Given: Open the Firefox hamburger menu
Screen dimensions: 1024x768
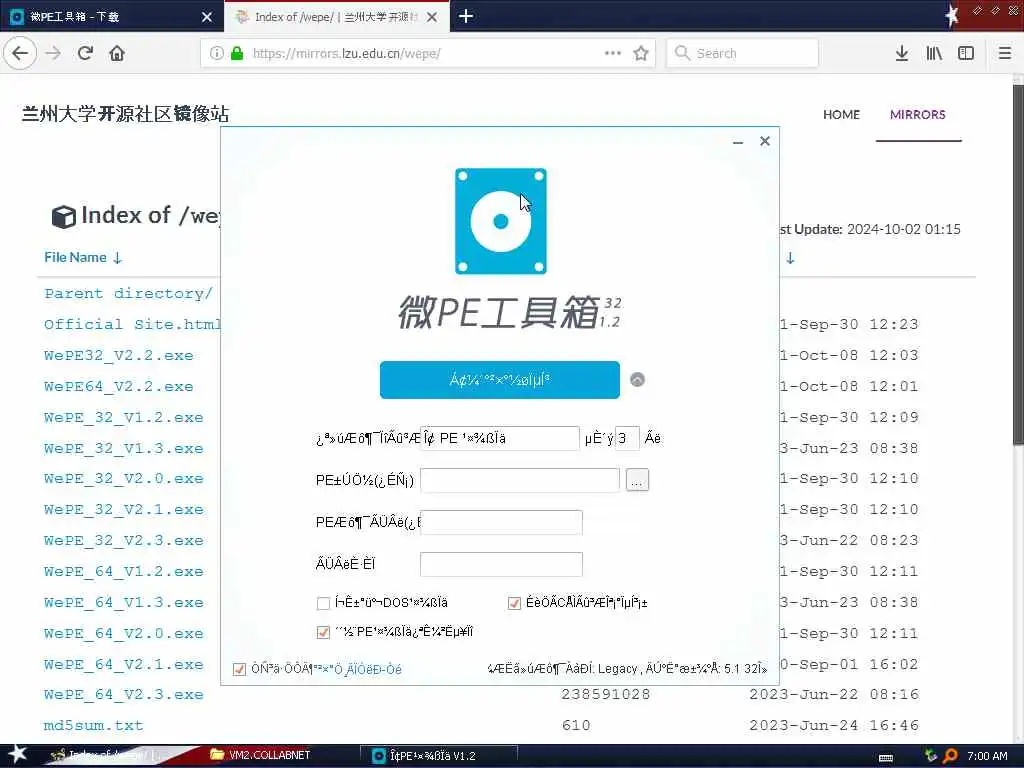Looking at the screenshot, I should pyautogui.click(x=1005, y=53).
